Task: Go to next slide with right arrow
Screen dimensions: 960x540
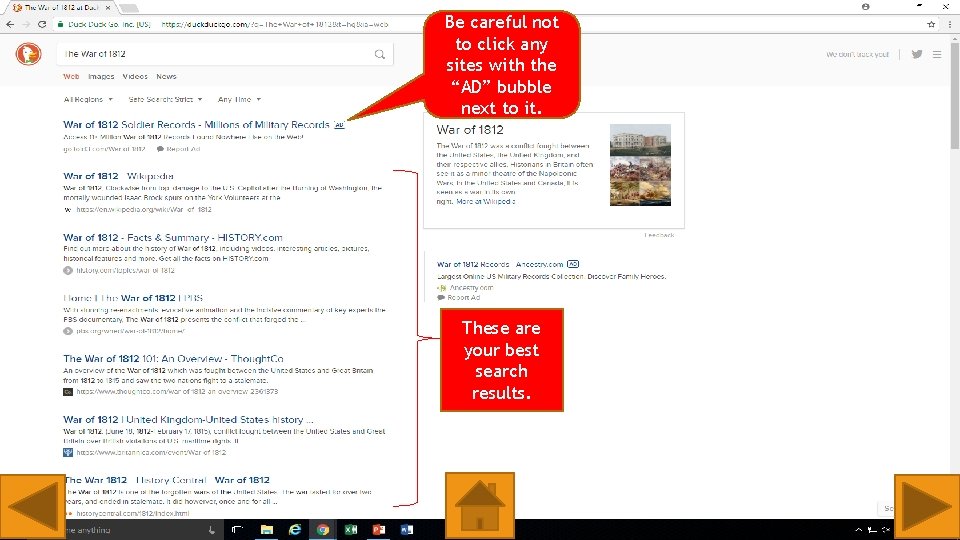Action: tap(927, 507)
